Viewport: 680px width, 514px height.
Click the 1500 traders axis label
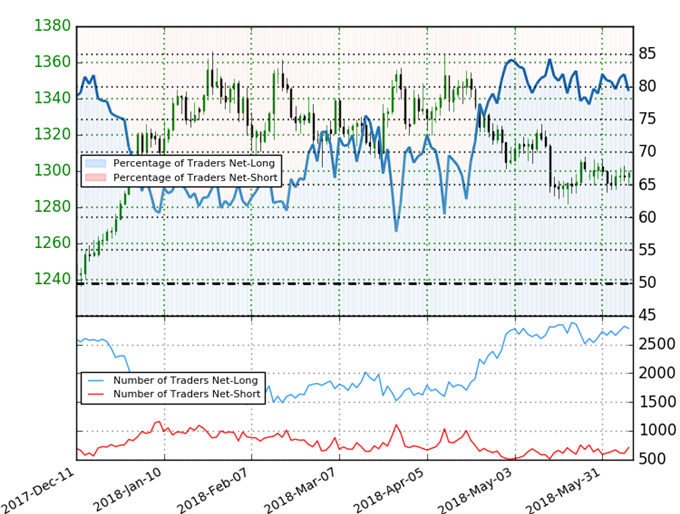(x=657, y=402)
